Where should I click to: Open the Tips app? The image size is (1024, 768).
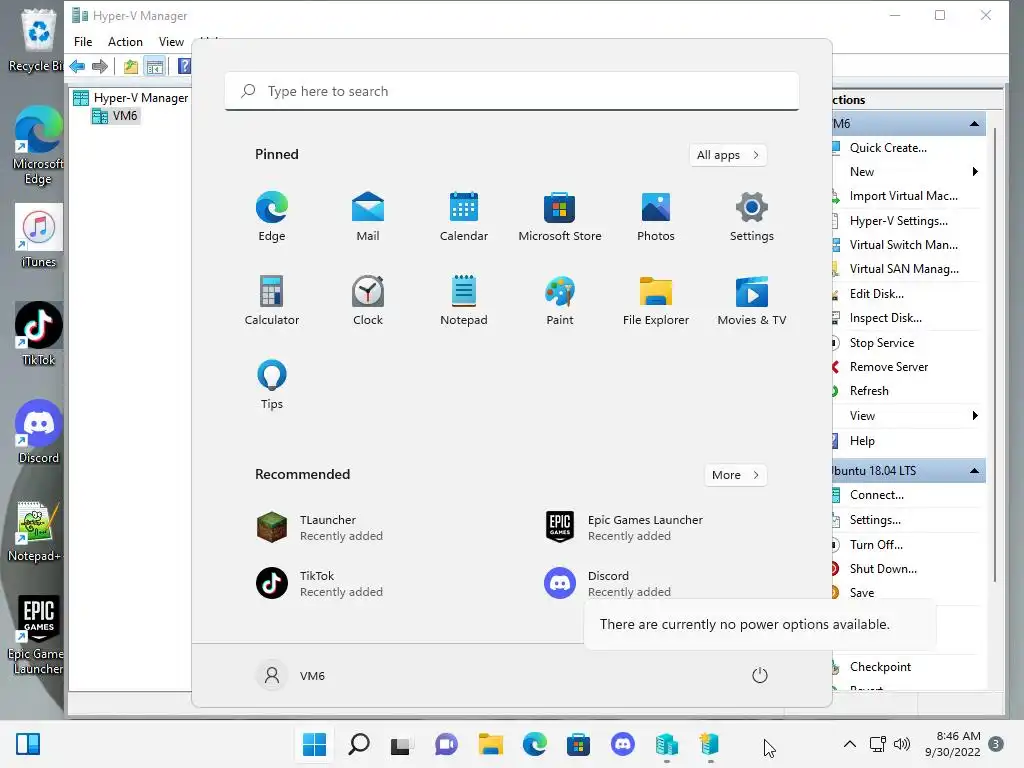pos(272,385)
